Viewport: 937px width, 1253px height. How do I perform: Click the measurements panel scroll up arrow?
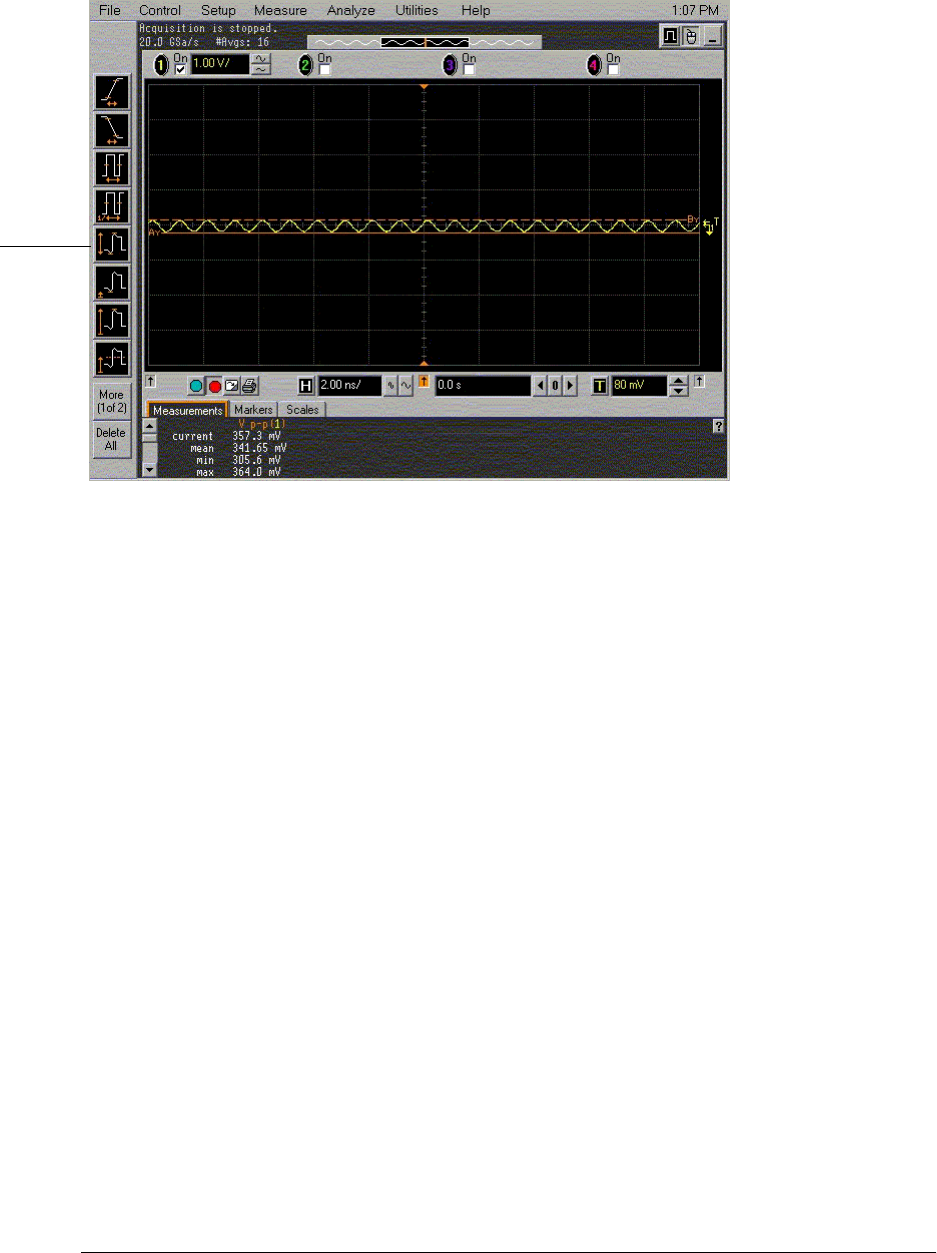(x=150, y=425)
